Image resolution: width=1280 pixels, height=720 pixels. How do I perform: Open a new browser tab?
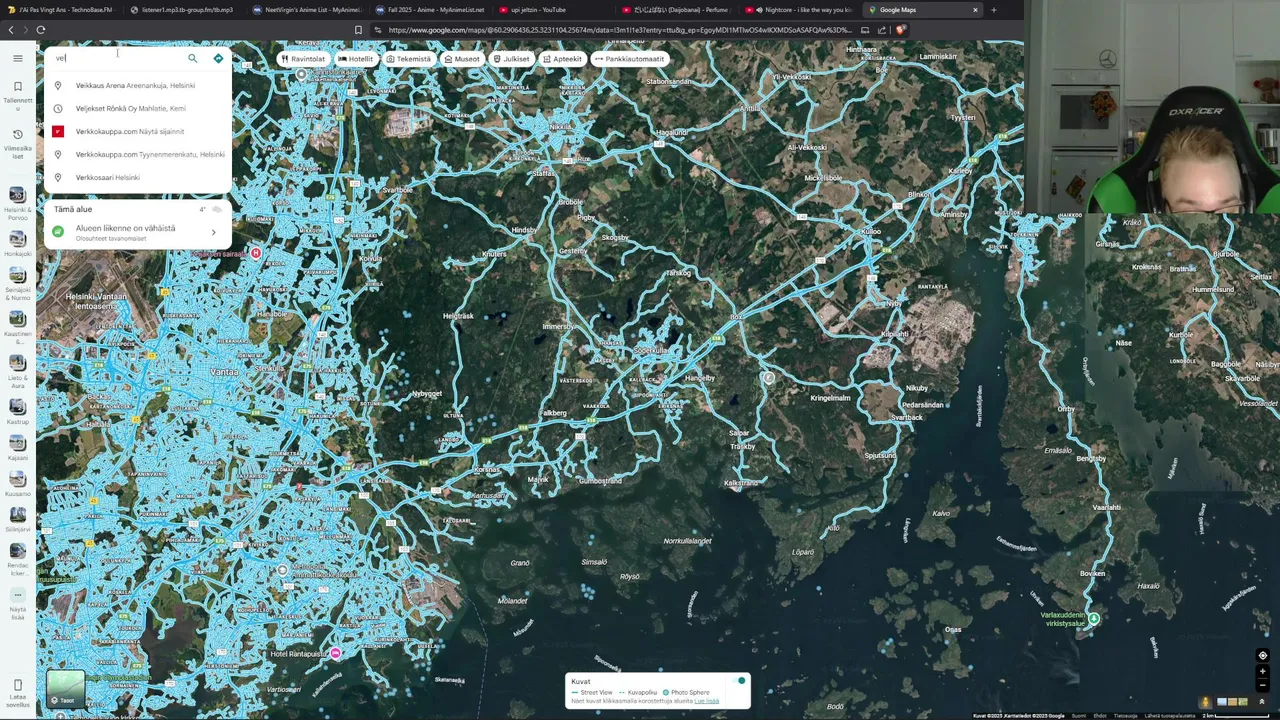pyautogui.click(x=993, y=10)
